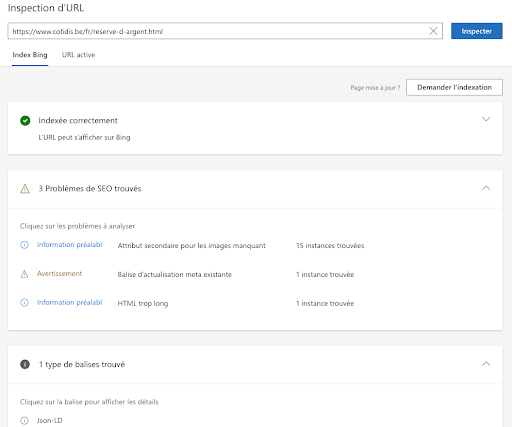The height and width of the screenshot is (427, 512).
Task: Click the info icon next to Json-LD
Action: click(x=24, y=420)
